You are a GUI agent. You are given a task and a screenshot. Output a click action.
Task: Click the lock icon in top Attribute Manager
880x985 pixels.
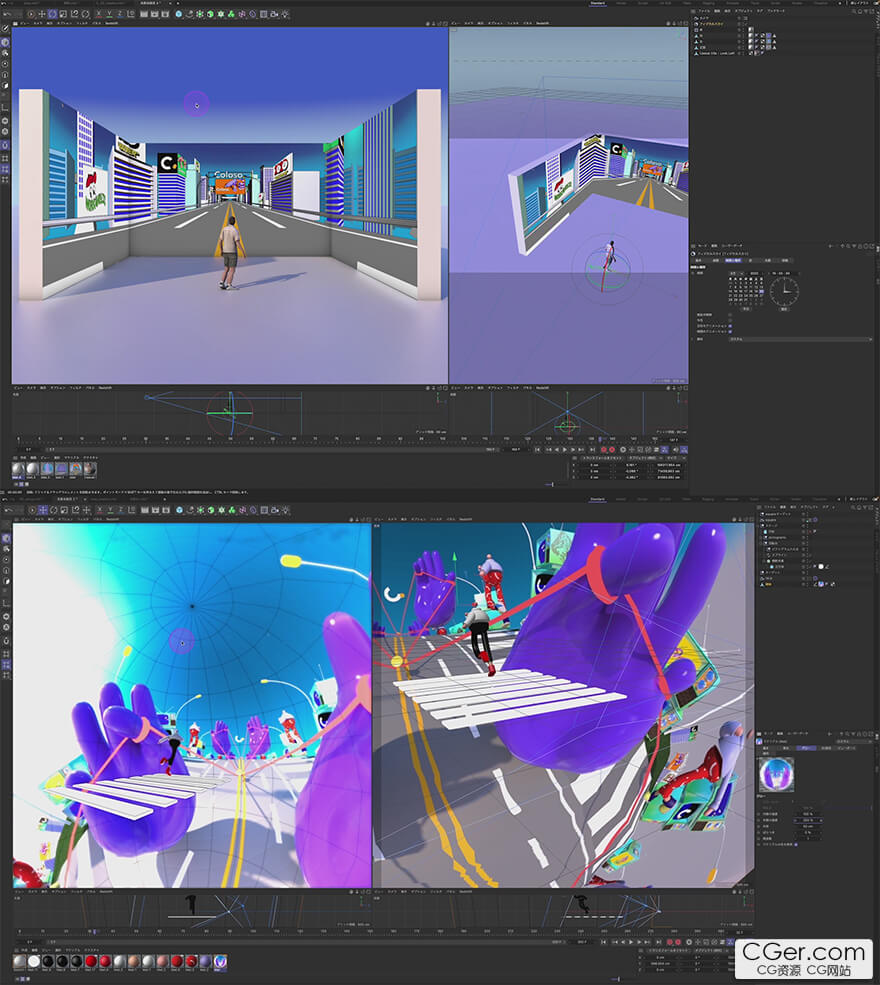coord(861,246)
